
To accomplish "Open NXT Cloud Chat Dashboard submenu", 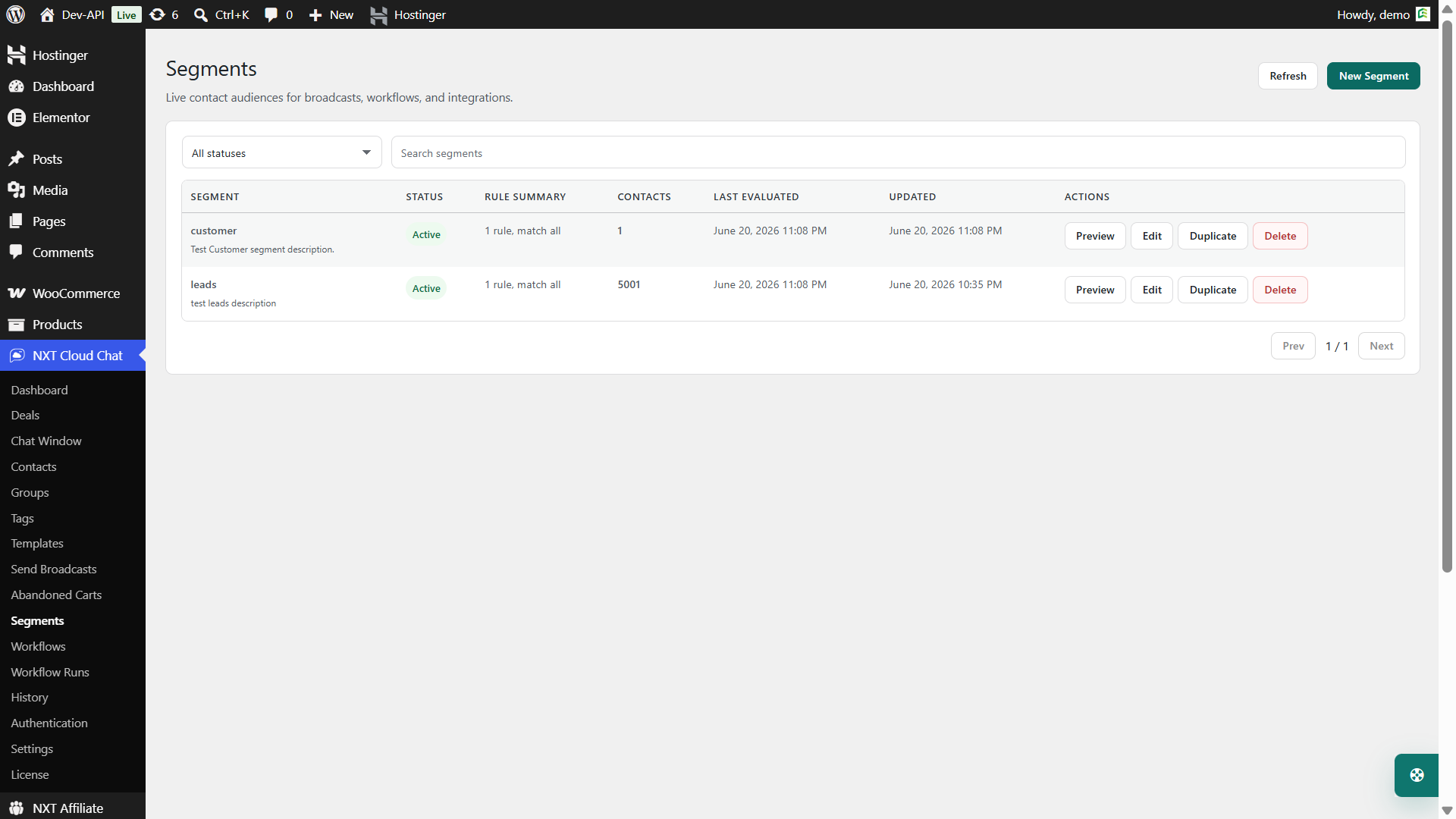I will (x=39, y=390).
